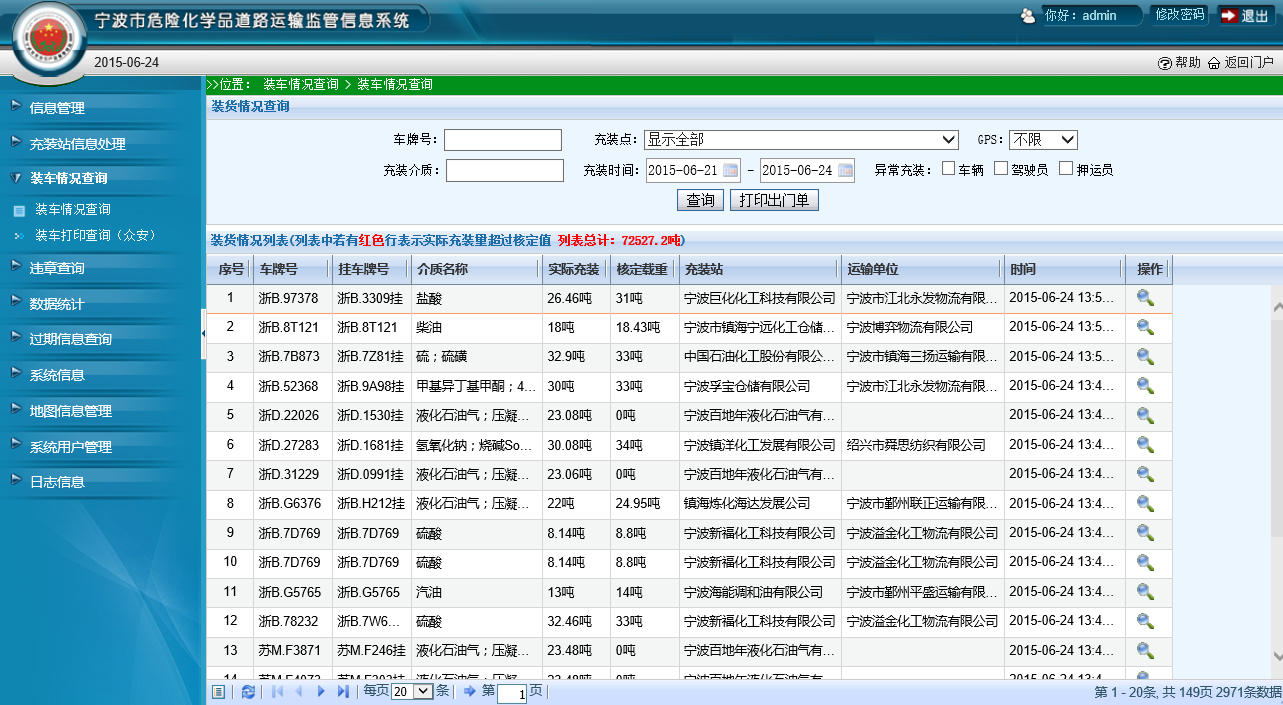View details icon for row 3 浙B.7B873
The width and height of the screenshot is (1283, 705).
[1145, 357]
